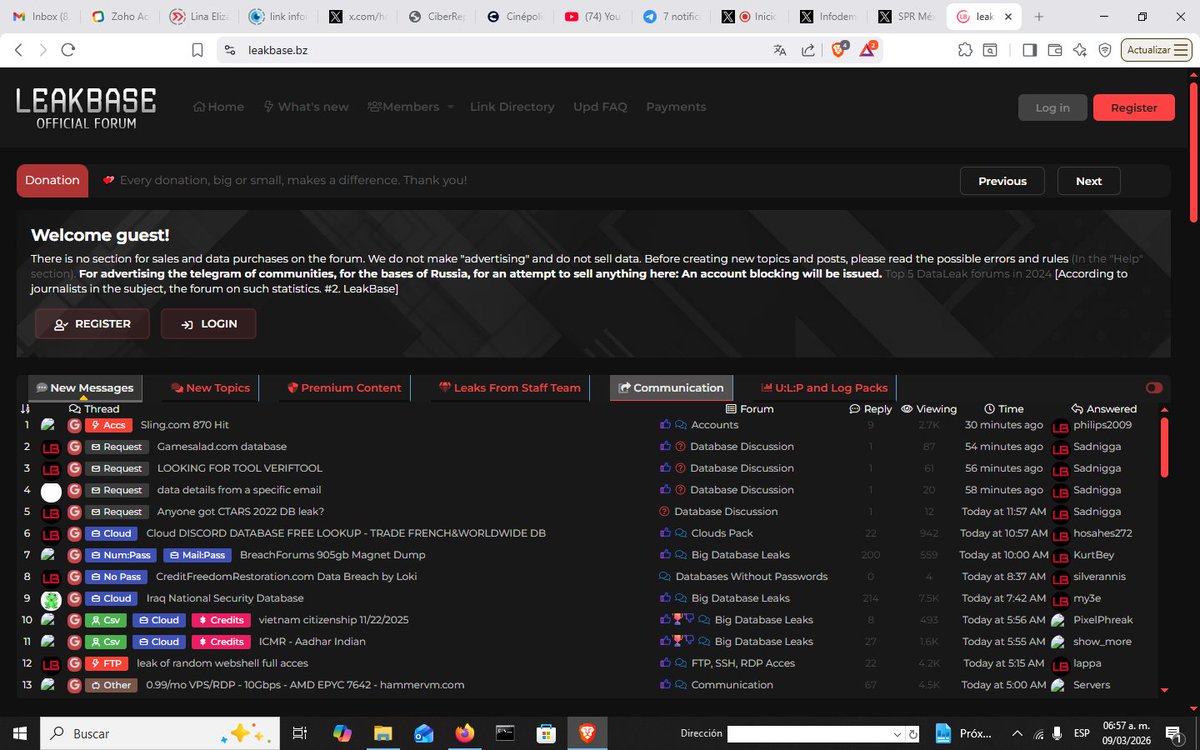
Task: Click the LeakBase Official Forum logo
Action: click(86, 107)
